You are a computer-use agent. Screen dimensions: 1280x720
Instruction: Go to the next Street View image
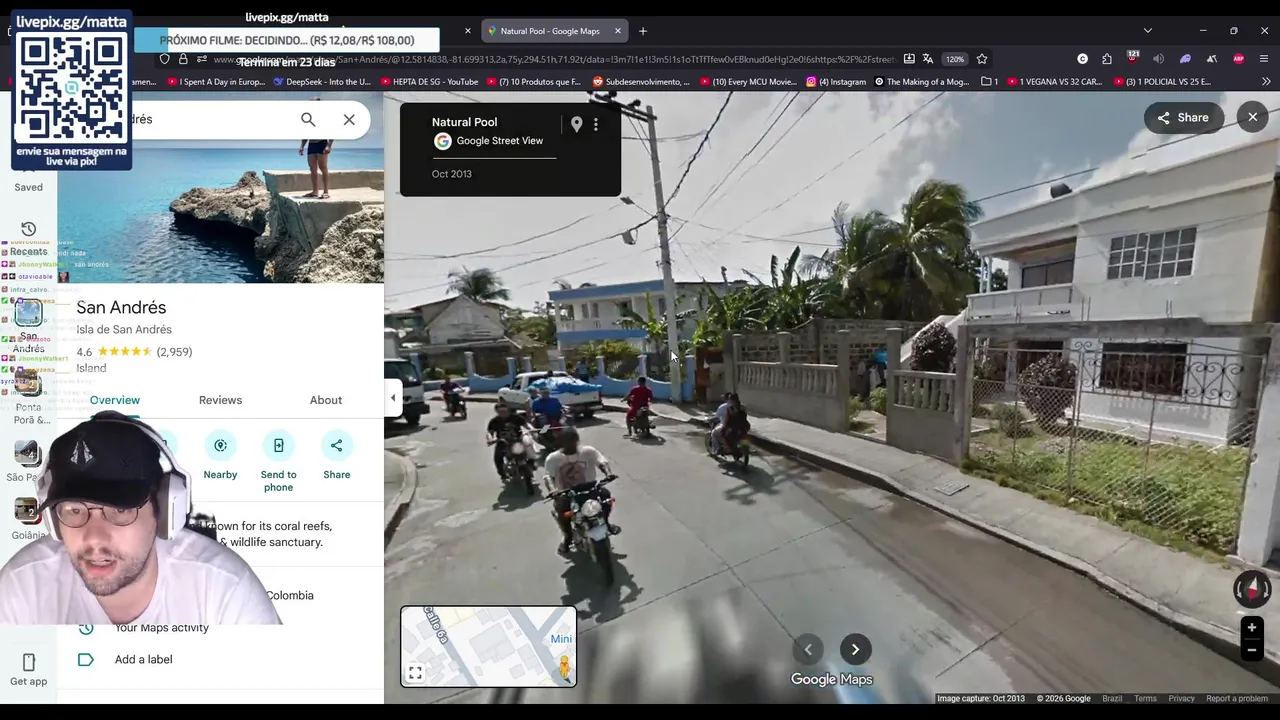(x=855, y=649)
